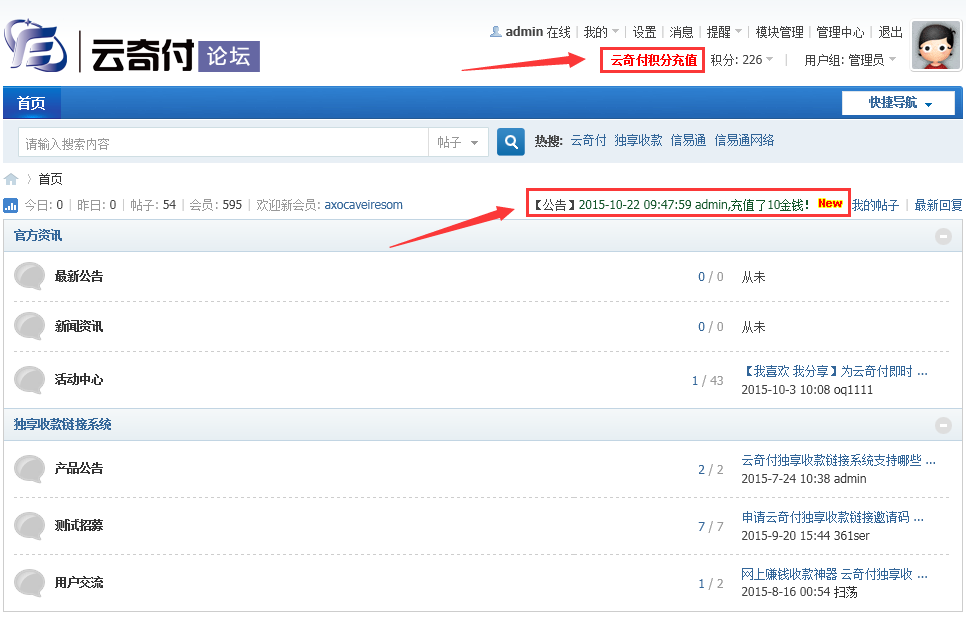Expand the 提醒 dropdown
Viewport: 966px width, 617px height.
click(x=723, y=32)
